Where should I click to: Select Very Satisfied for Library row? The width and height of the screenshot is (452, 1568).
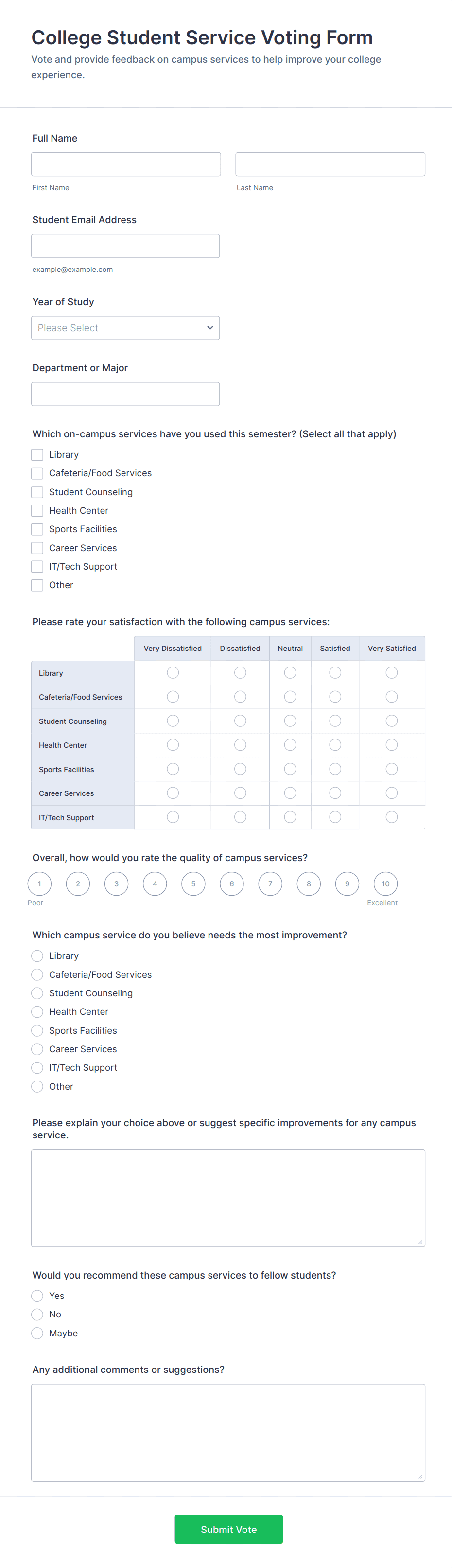pos(391,673)
